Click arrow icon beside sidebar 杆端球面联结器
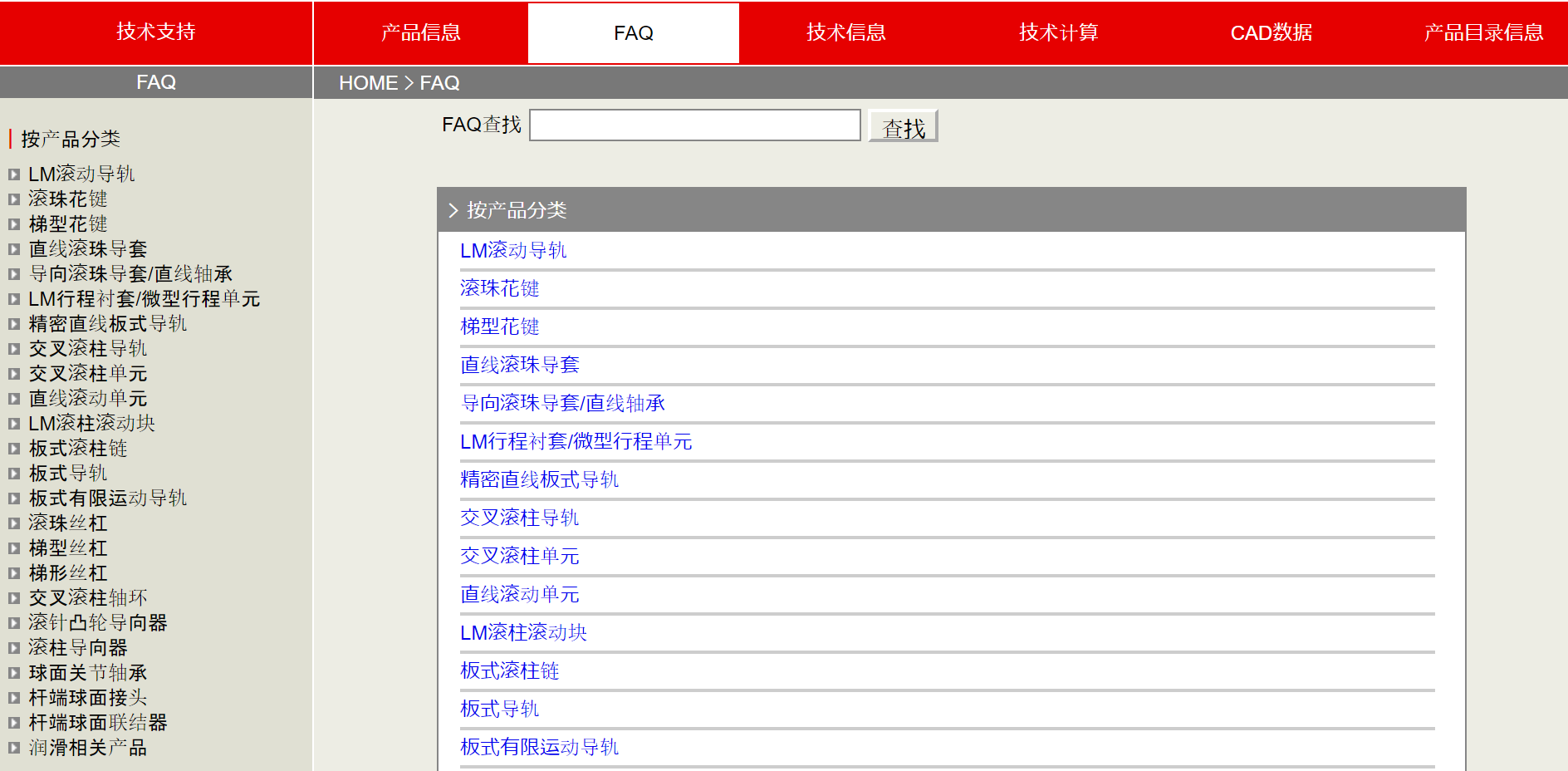The width and height of the screenshot is (1568, 771). click(x=14, y=723)
